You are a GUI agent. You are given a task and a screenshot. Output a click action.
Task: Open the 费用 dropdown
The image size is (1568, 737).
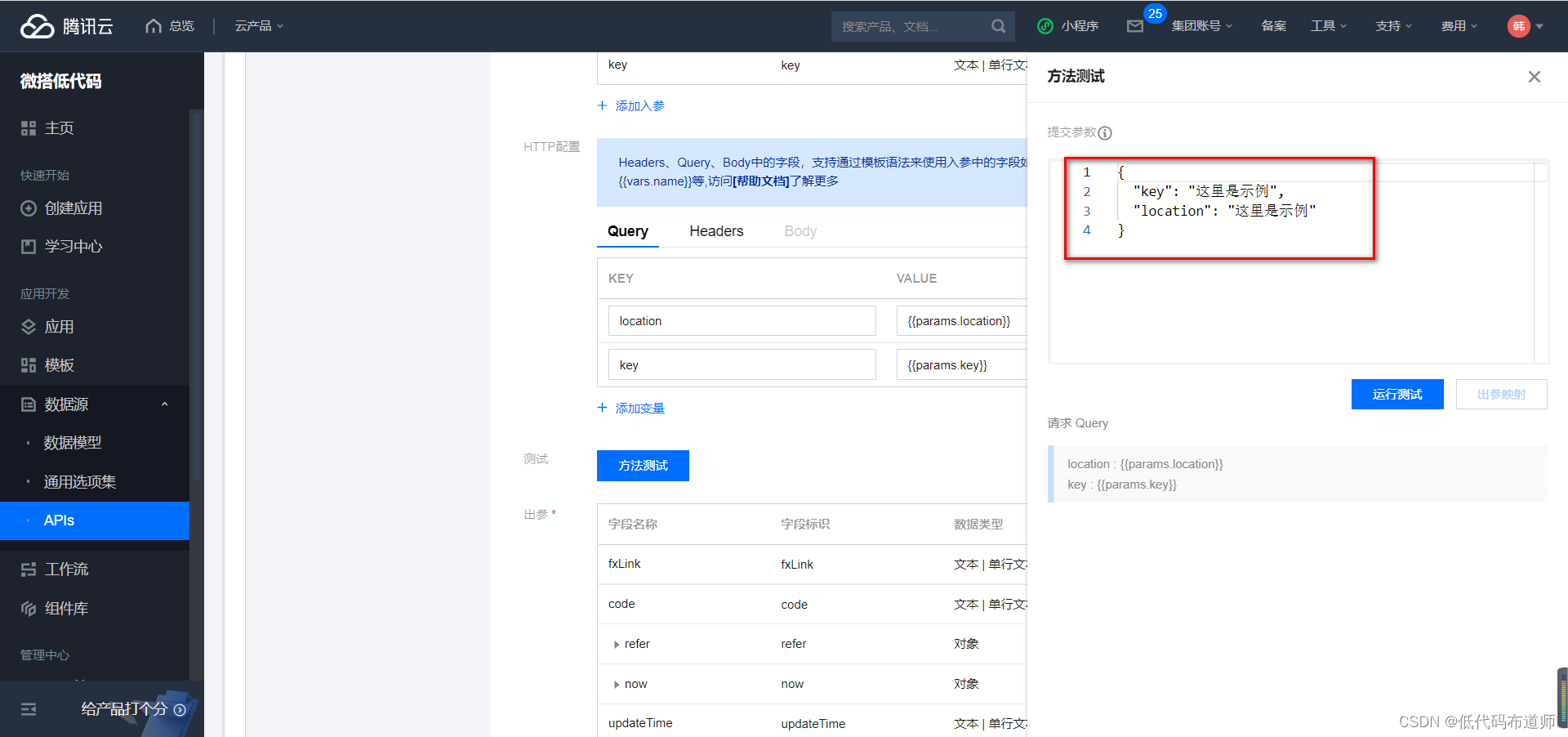pos(1459,26)
